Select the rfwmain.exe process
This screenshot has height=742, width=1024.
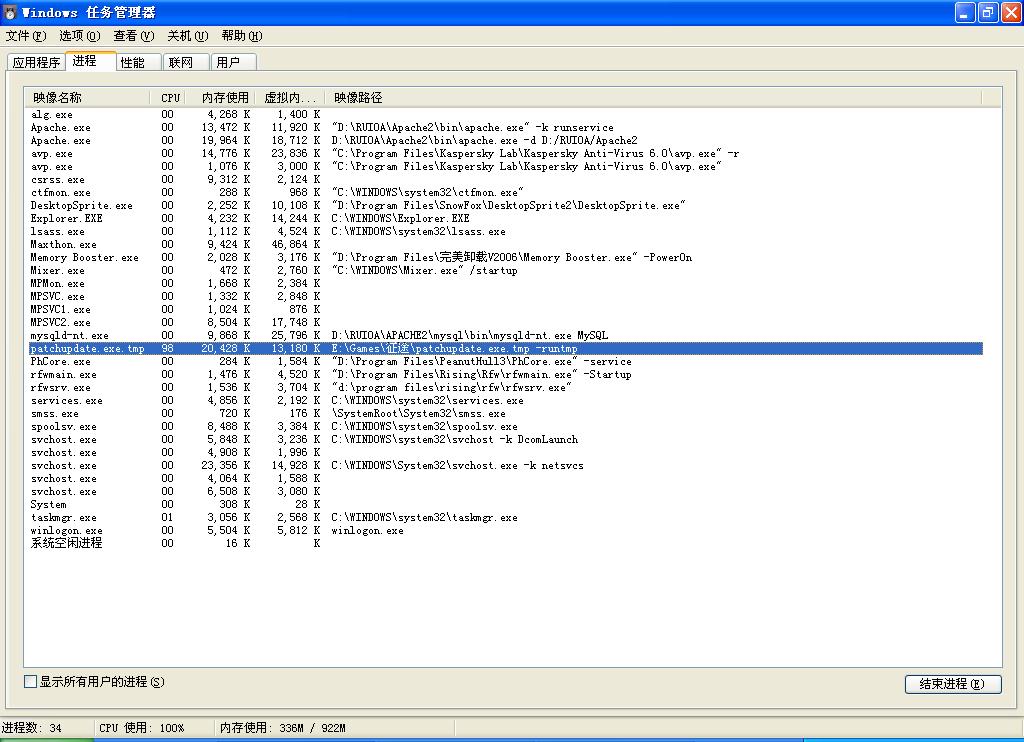pyautogui.click(x=506, y=374)
